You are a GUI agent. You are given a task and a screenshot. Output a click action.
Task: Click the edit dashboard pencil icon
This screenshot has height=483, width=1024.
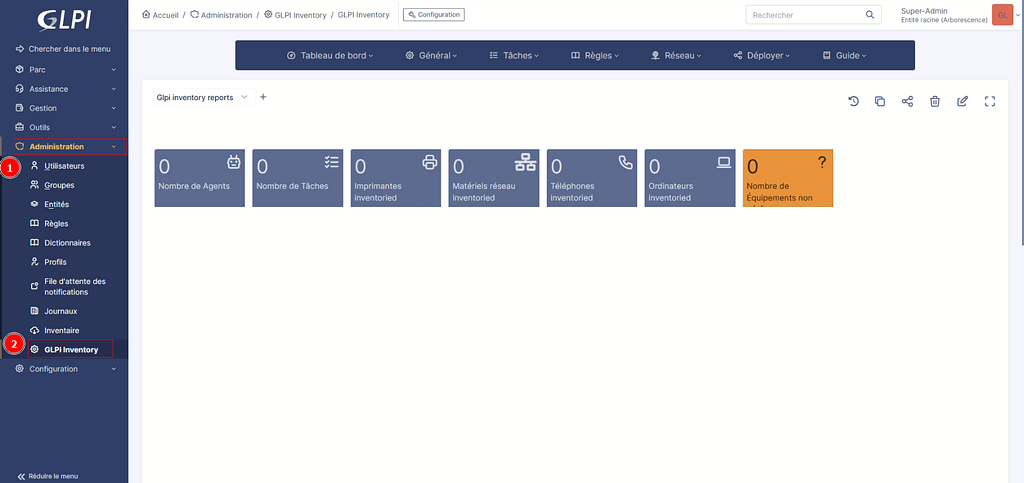pyautogui.click(x=962, y=101)
